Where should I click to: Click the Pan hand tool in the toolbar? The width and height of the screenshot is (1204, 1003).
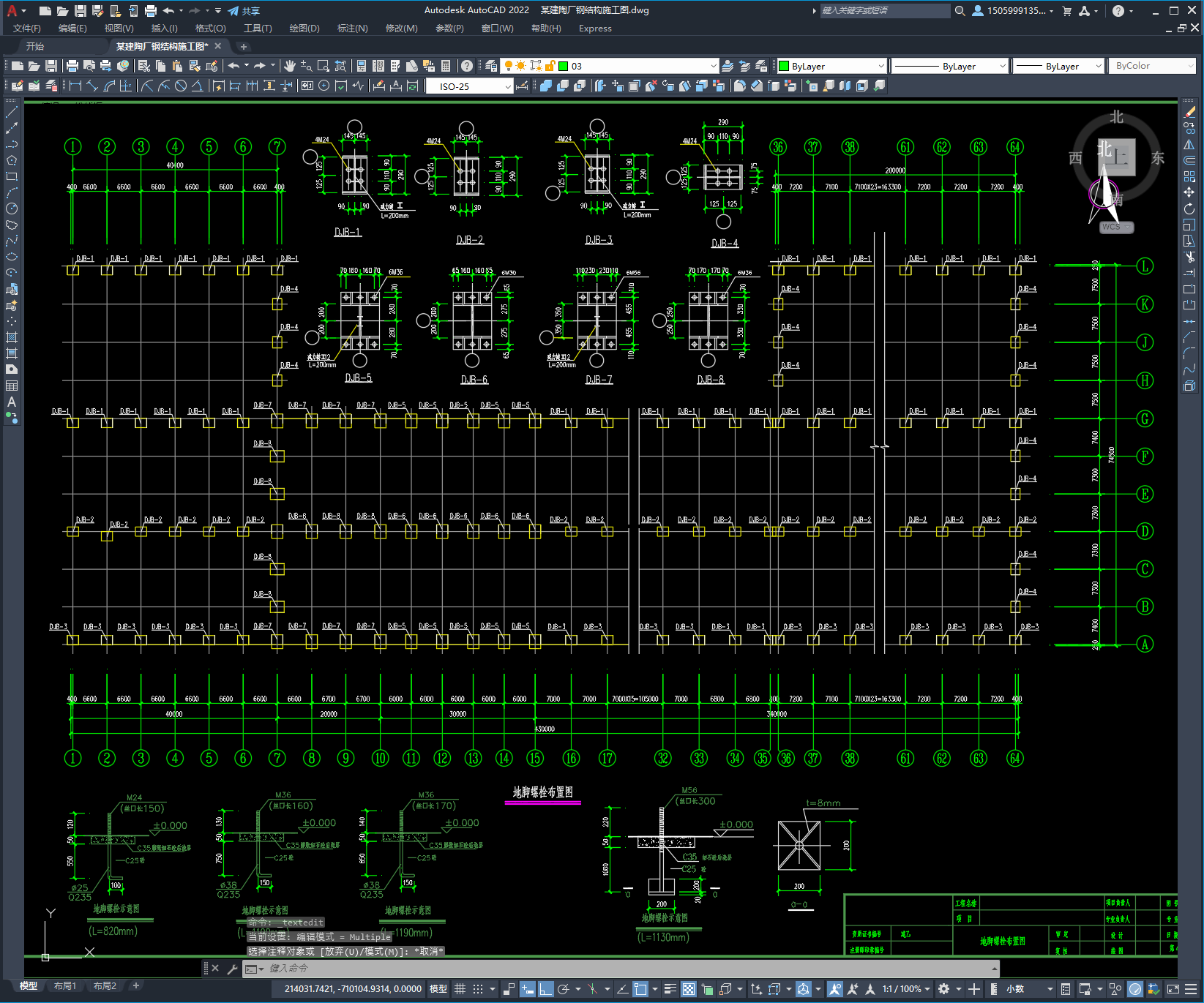290,66
